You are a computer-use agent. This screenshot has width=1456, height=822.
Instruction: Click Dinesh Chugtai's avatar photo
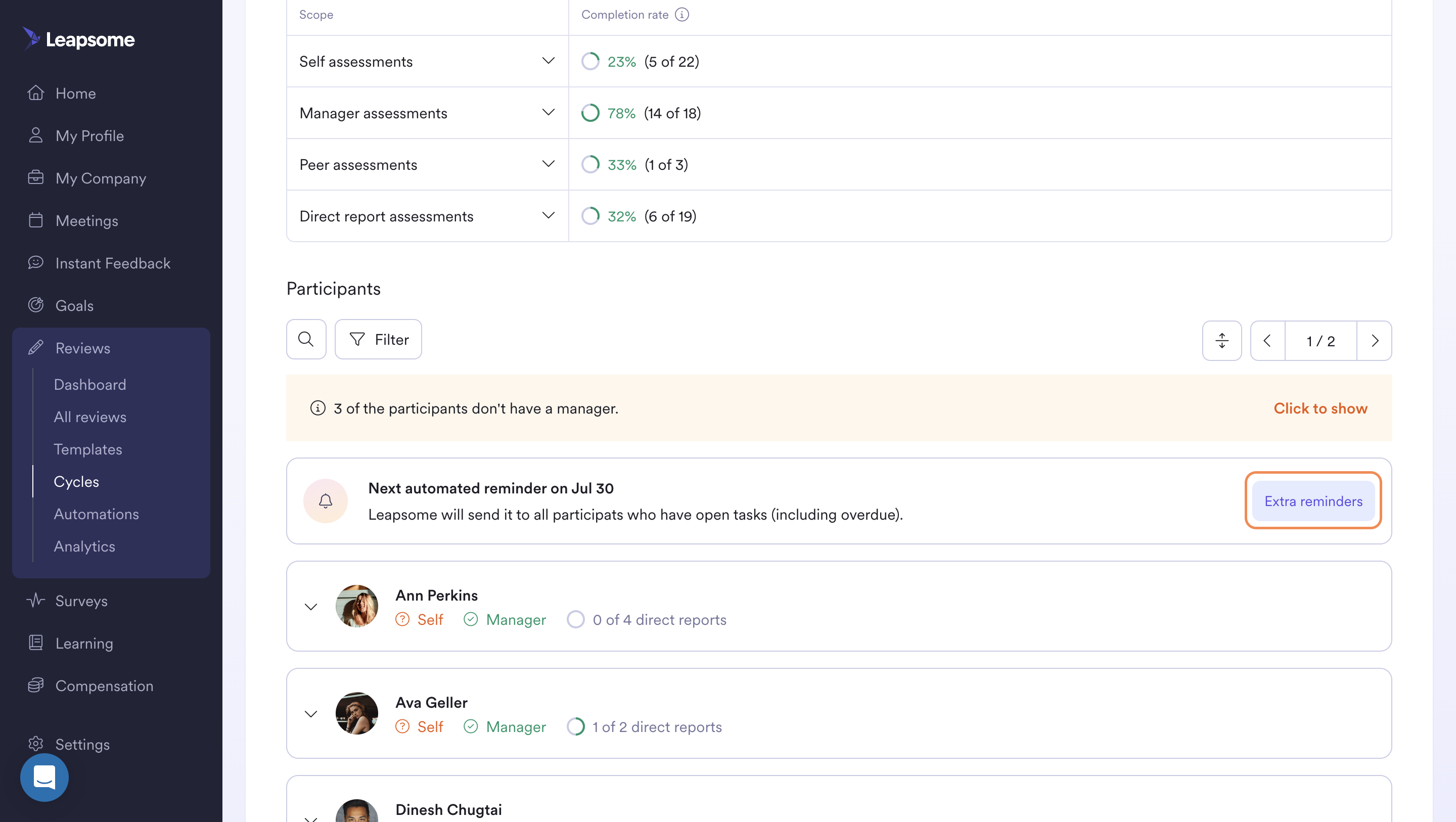[x=356, y=811]
